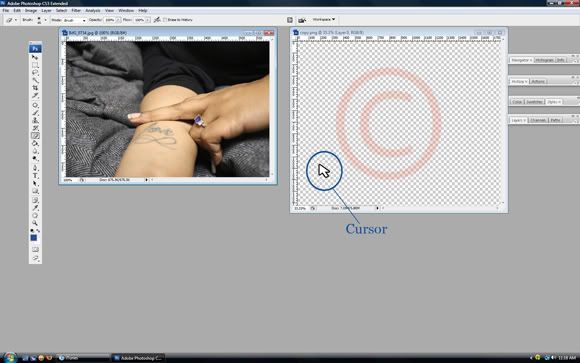This screenshot has width=580, height=363.
Task: Open the File menu
Action: tap(6, 11)
